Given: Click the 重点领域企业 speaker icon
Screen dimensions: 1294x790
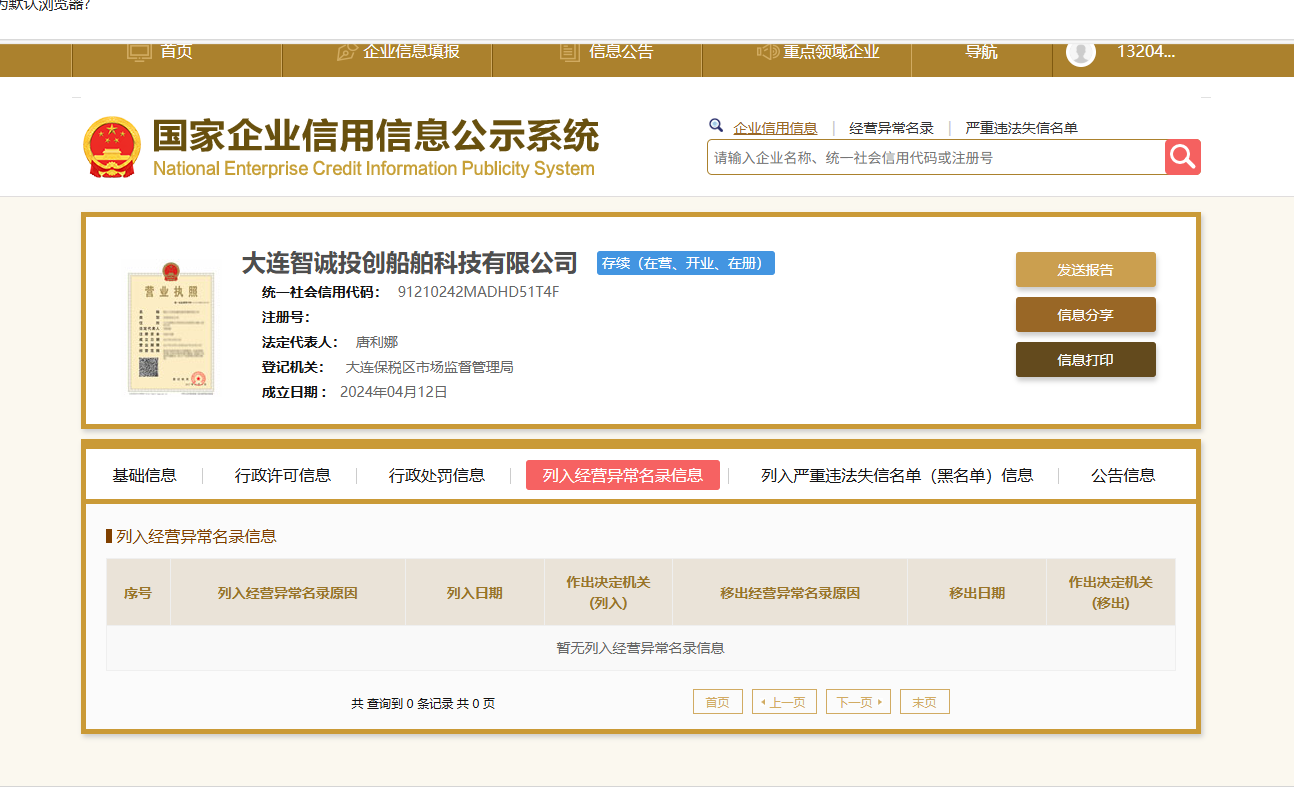Looking at the screenshot, I should (x=767, y=52).
